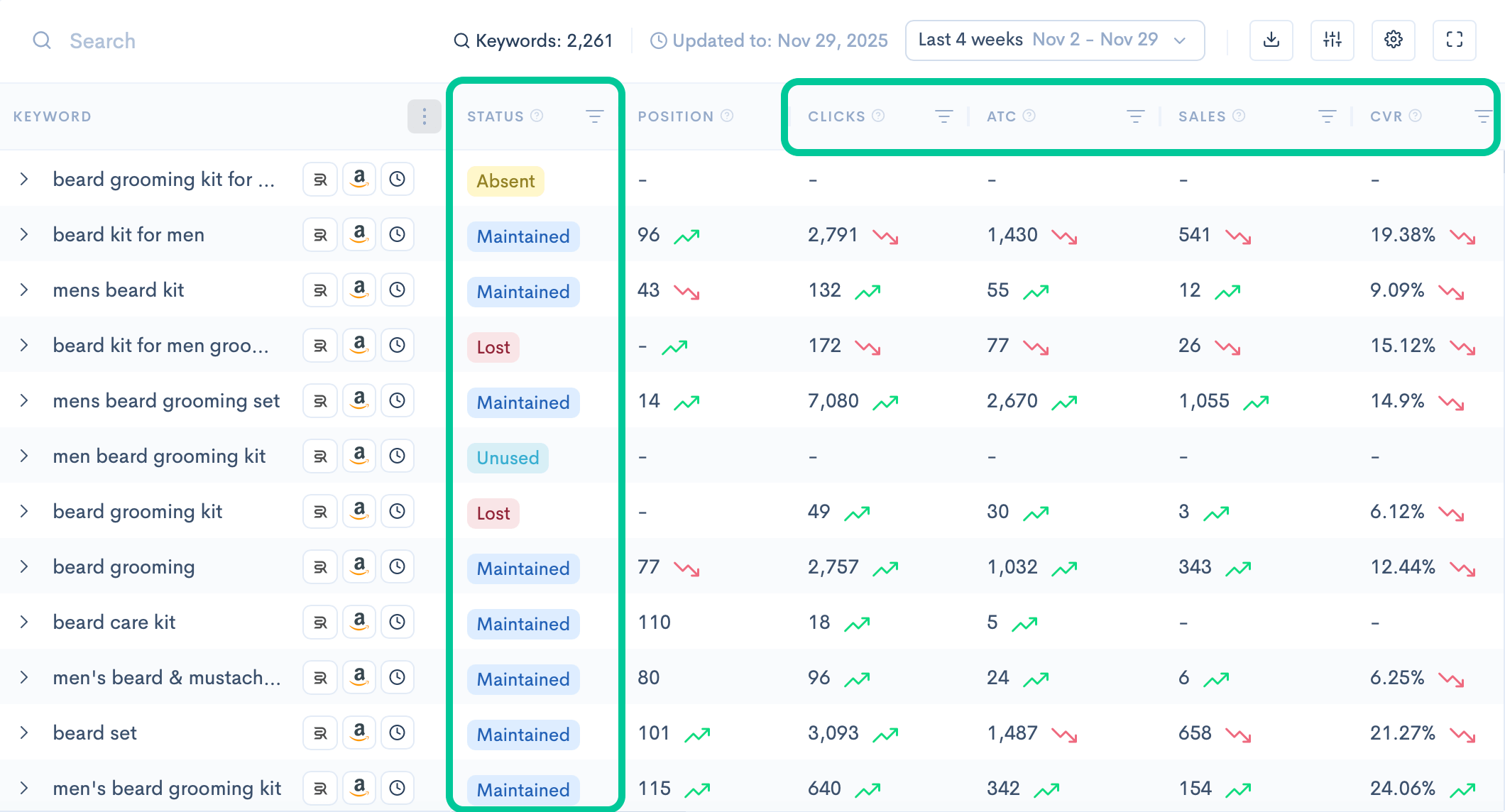Expand the beard grooming row
This screenshot has height=812, width=1505.
[24, 566]
